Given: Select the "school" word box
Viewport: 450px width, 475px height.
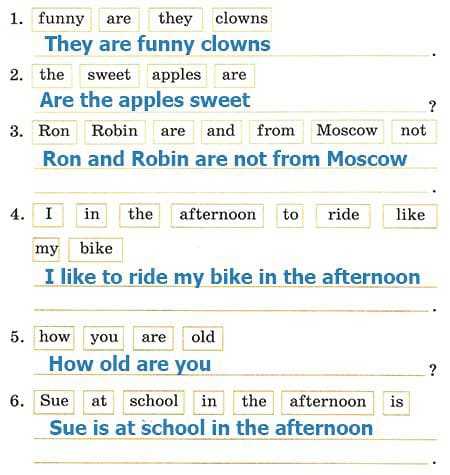Looking at the screenshot, I should tap(154, 402).
